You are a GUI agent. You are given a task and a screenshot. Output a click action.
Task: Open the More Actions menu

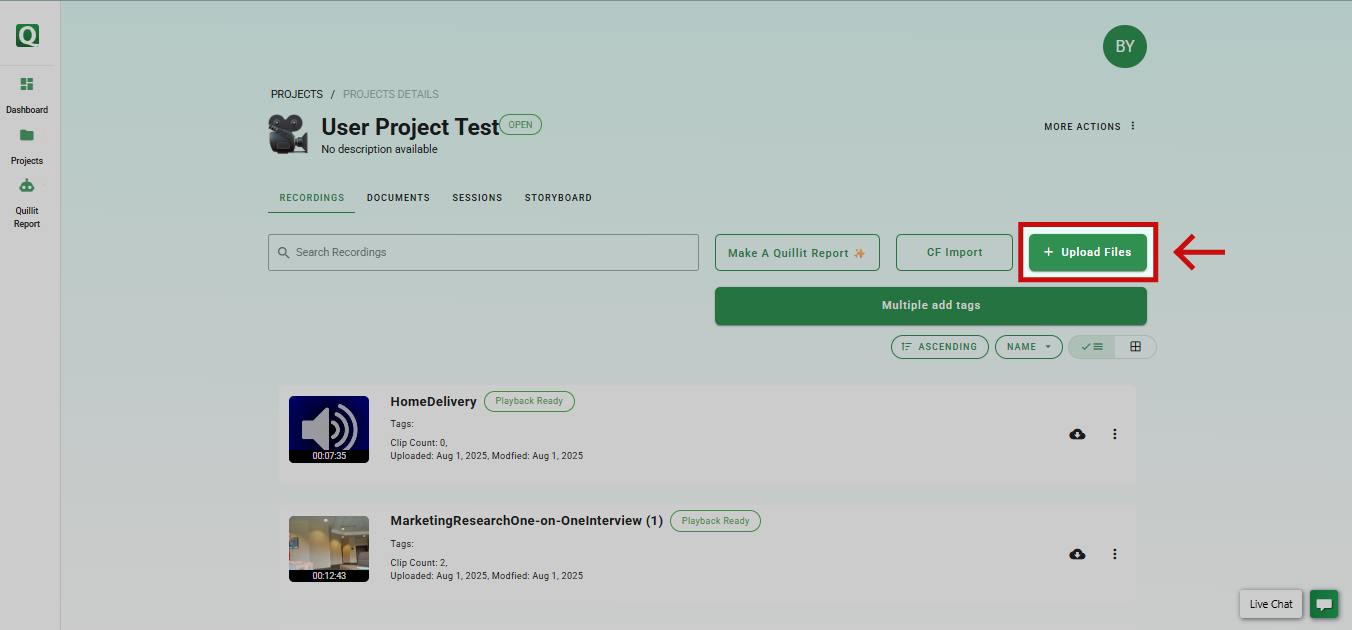[1090, 127]
